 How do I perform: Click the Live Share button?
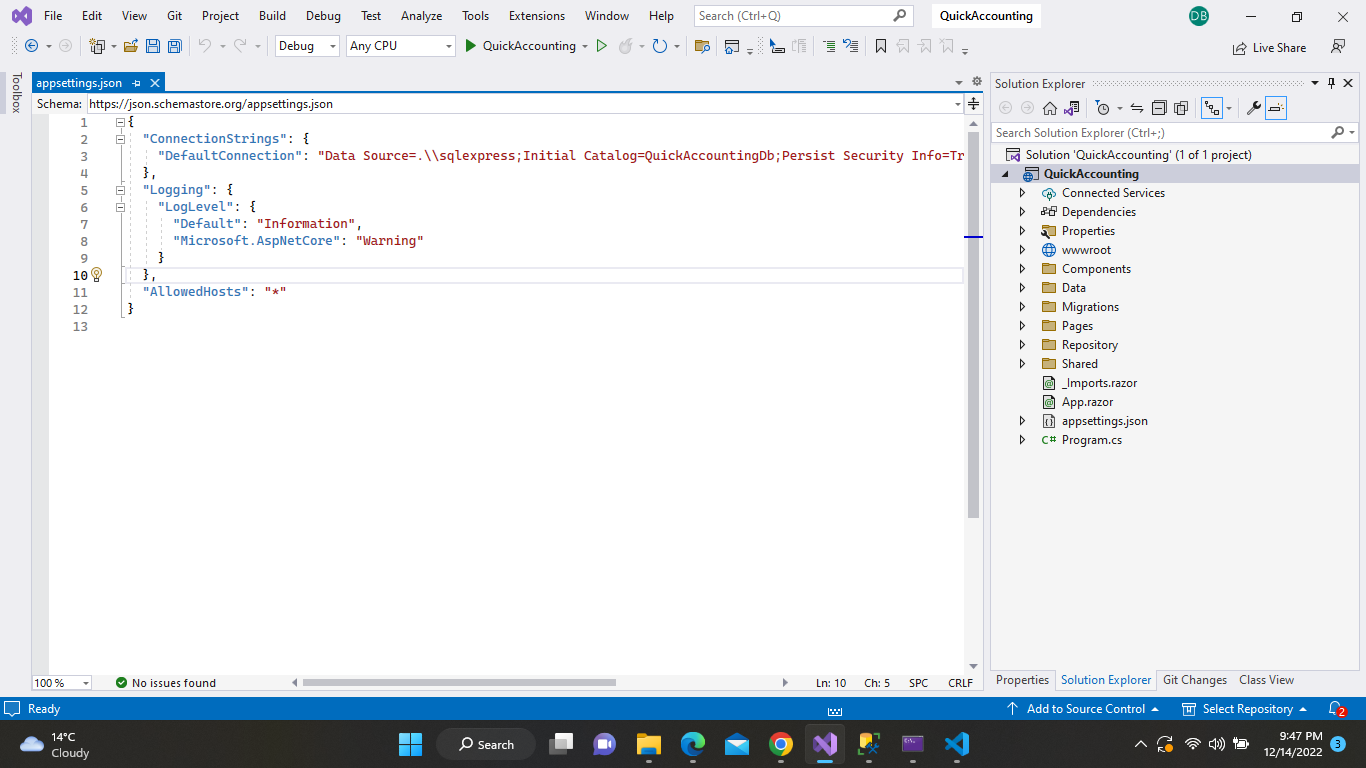coord(1269,47)
